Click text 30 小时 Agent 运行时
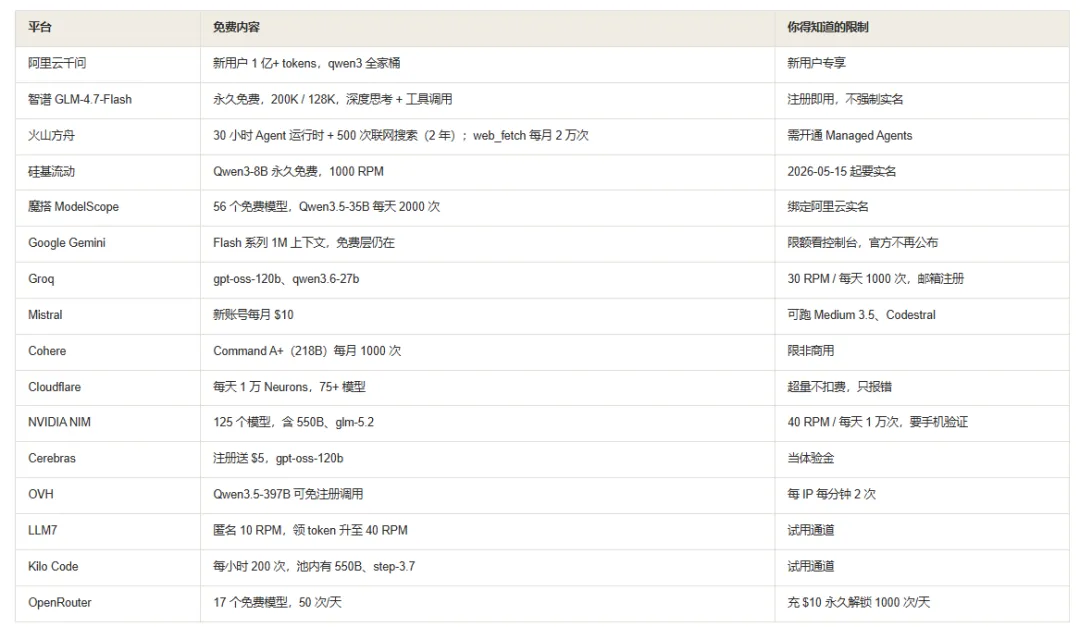The height and width of the screenshot is (627, 1080). (x=269, y=136)
